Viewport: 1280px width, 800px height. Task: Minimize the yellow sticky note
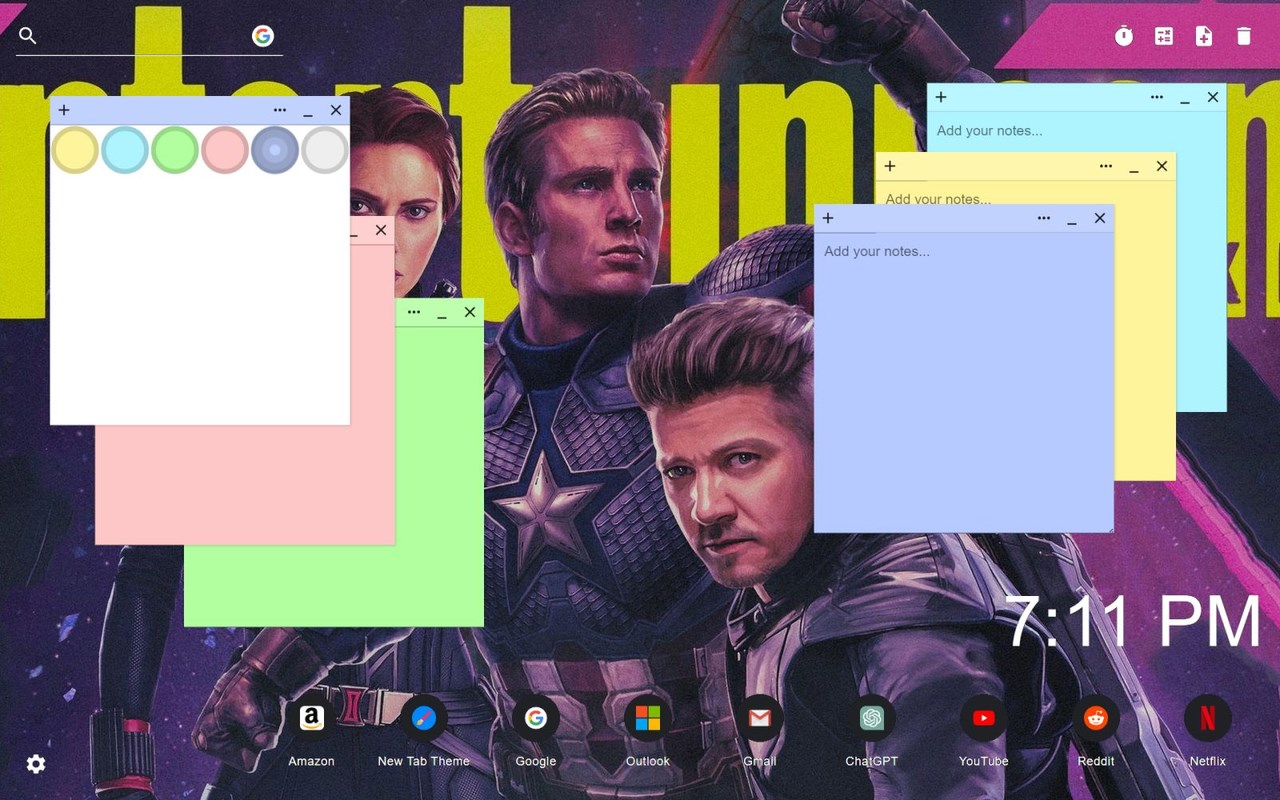point(1134,168)
